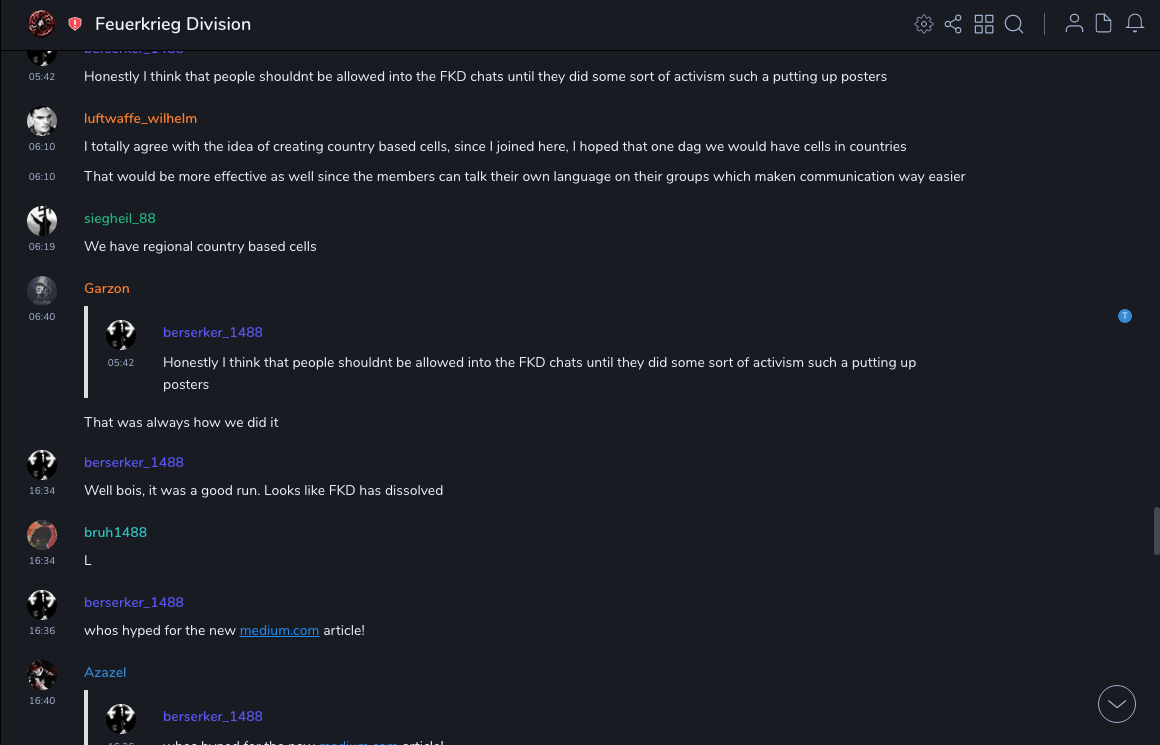Click the blue T badge beside Garzon's message
The width and height of the screenshot is (1160, 745).
click(1125, 316)
